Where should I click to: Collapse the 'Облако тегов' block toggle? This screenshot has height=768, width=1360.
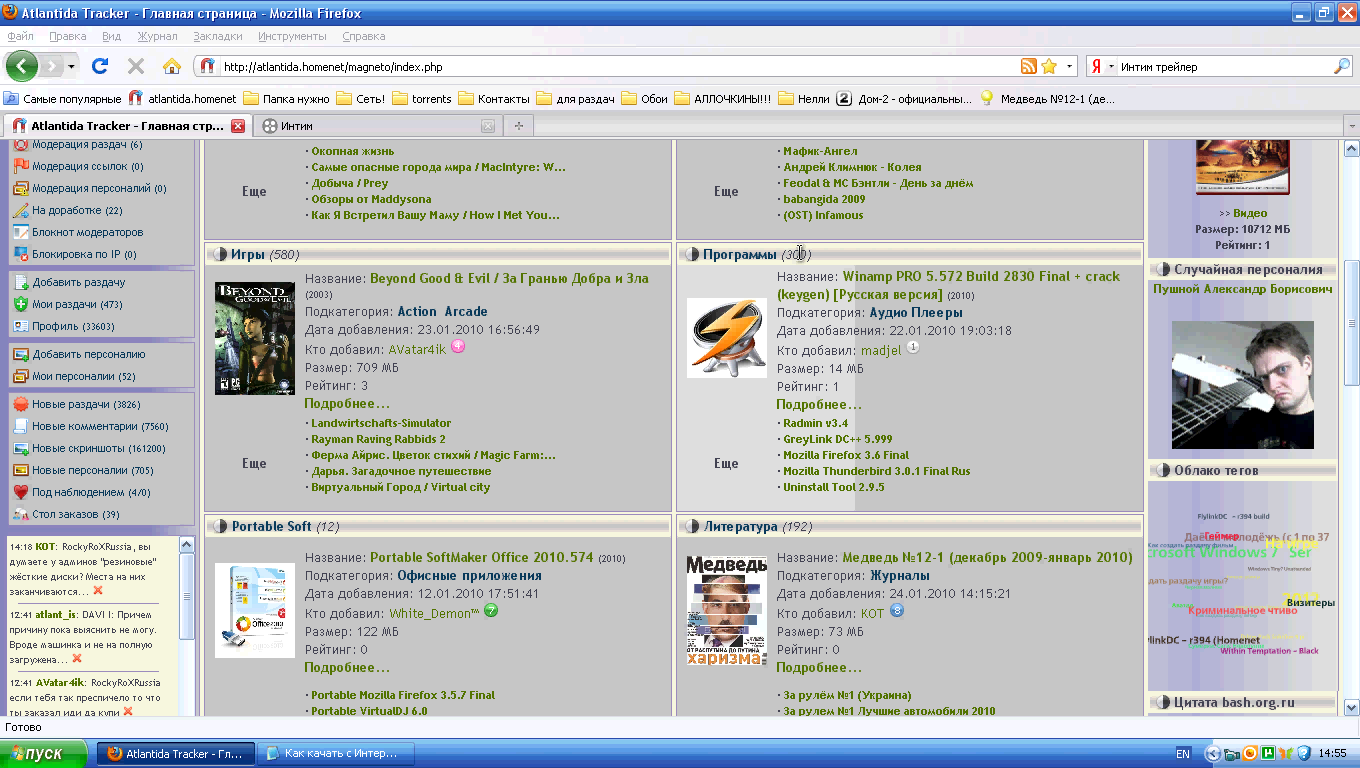click(x=1163, y=470)
